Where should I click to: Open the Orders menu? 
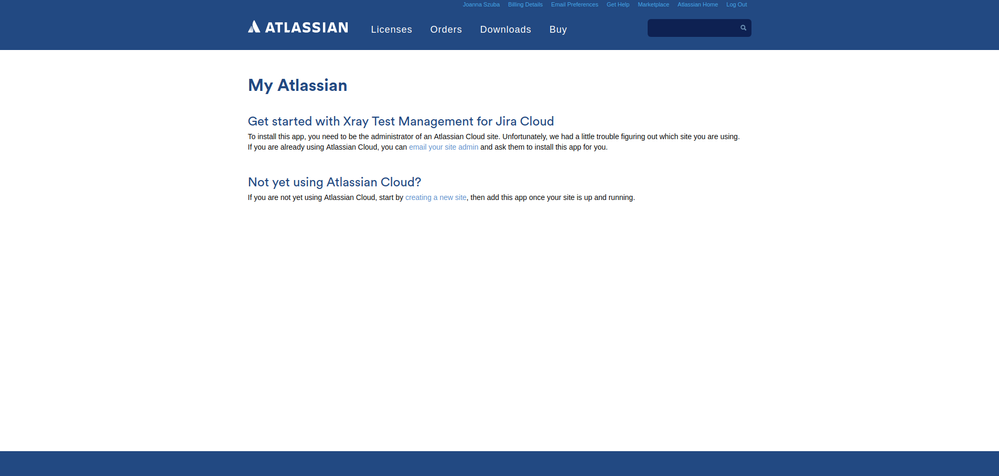[446, 29]
